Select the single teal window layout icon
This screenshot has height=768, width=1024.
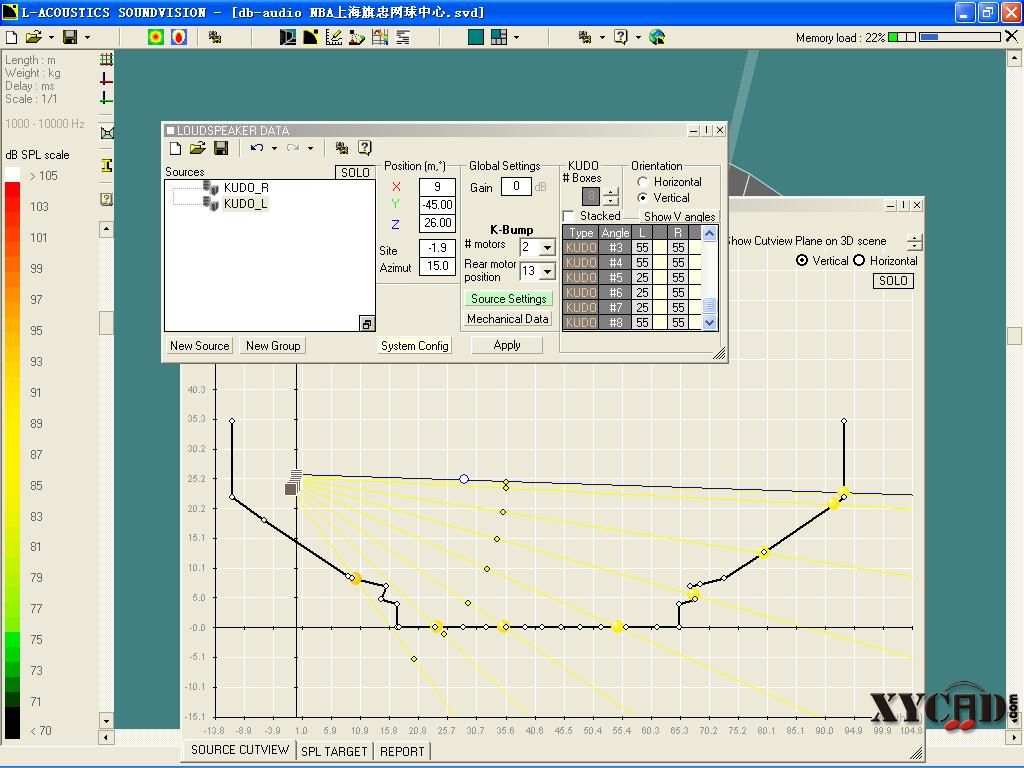coord(476,37)
